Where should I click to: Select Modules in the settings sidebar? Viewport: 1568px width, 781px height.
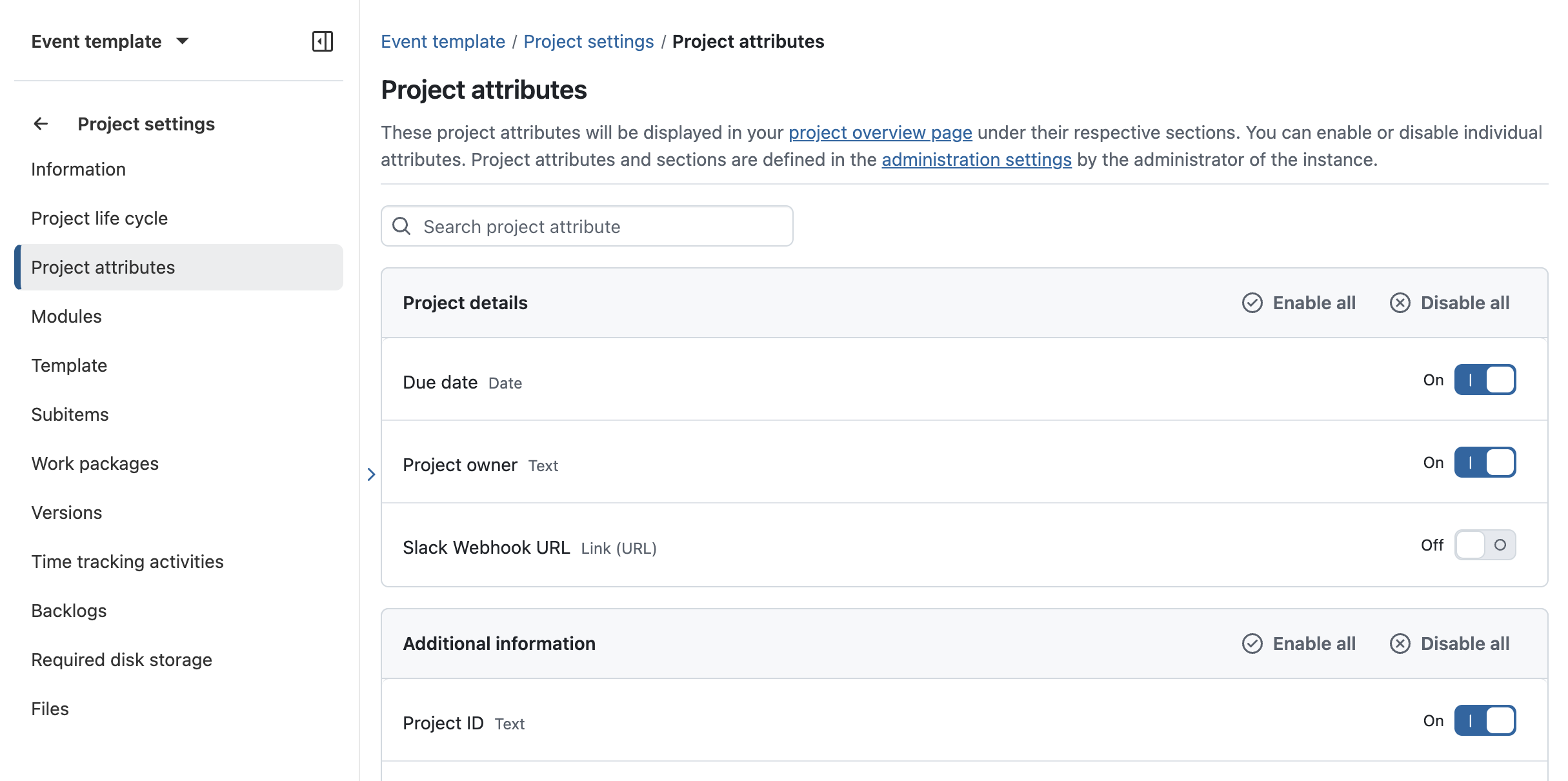point(66,316)
